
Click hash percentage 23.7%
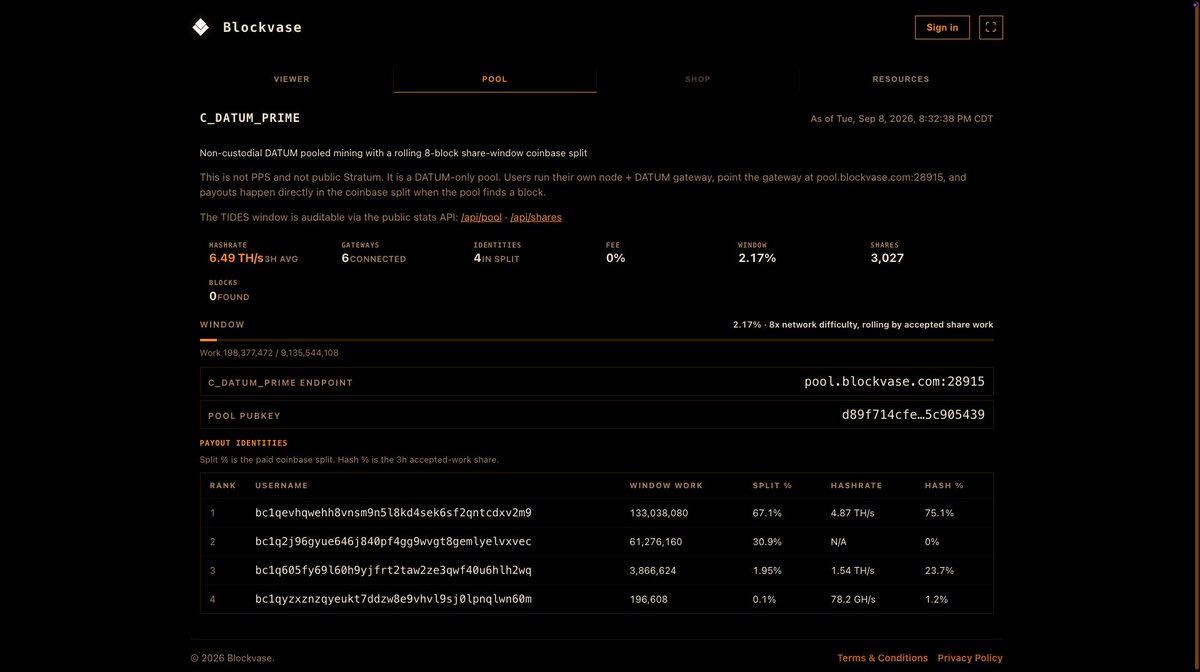(x=940, y=571)
